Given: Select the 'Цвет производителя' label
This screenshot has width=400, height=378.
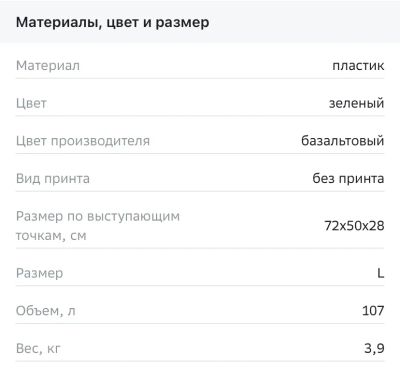Looking at the screenshot, I should click(83, 141).
